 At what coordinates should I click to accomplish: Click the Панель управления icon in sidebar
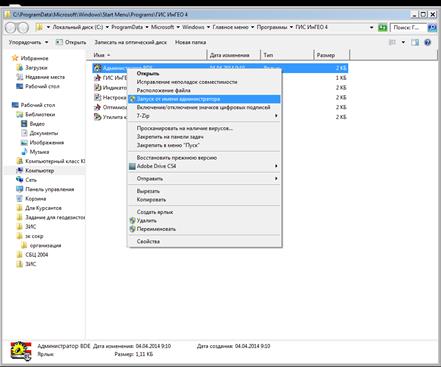coord(20,189)
